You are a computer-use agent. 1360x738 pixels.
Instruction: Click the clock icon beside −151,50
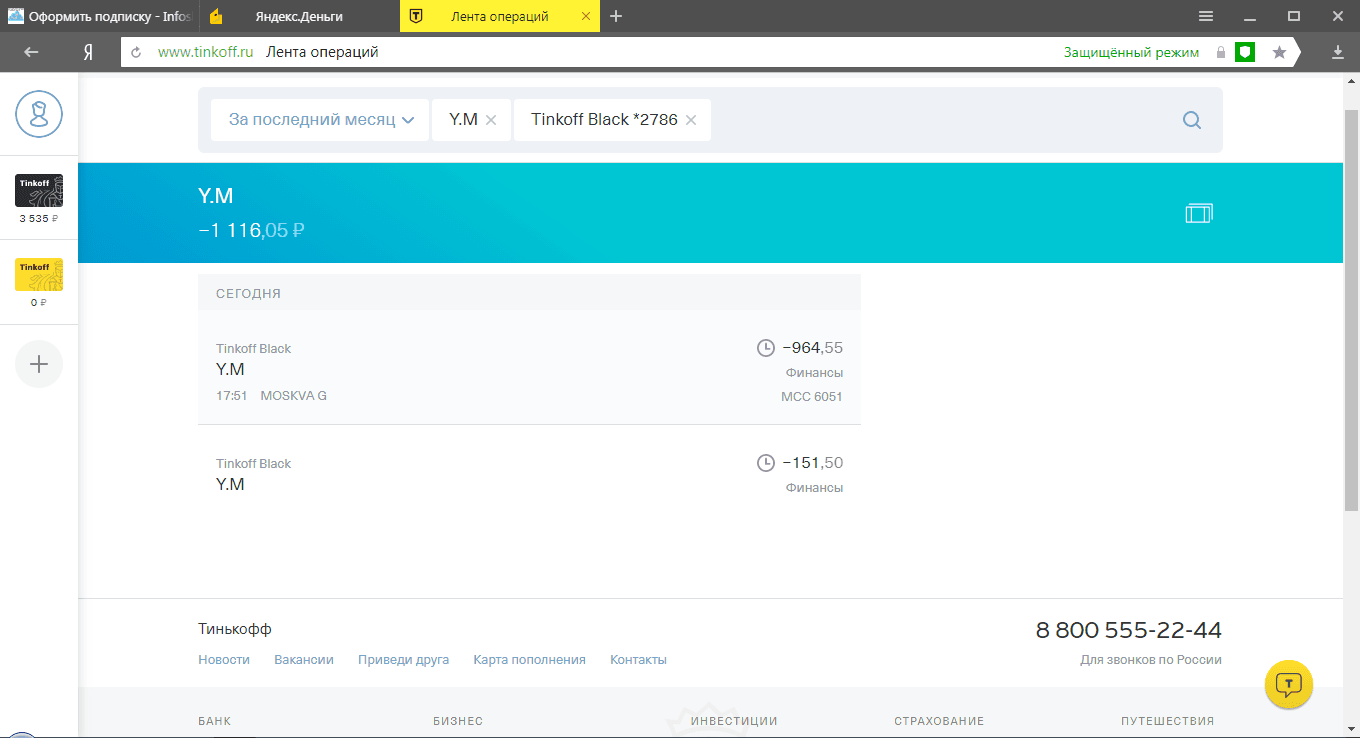[766, 463]
